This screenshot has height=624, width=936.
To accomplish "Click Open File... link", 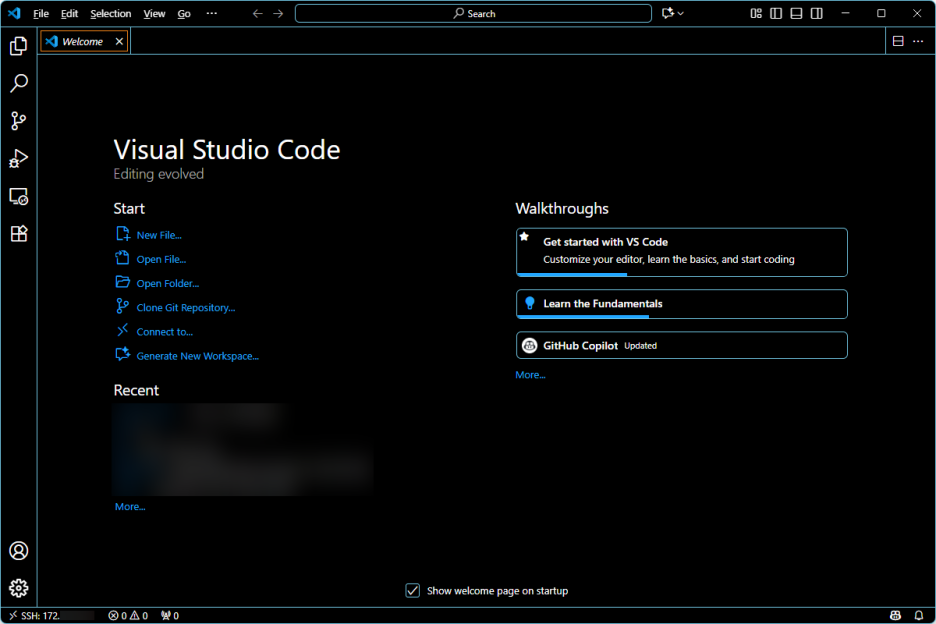I will coord(161,259).
